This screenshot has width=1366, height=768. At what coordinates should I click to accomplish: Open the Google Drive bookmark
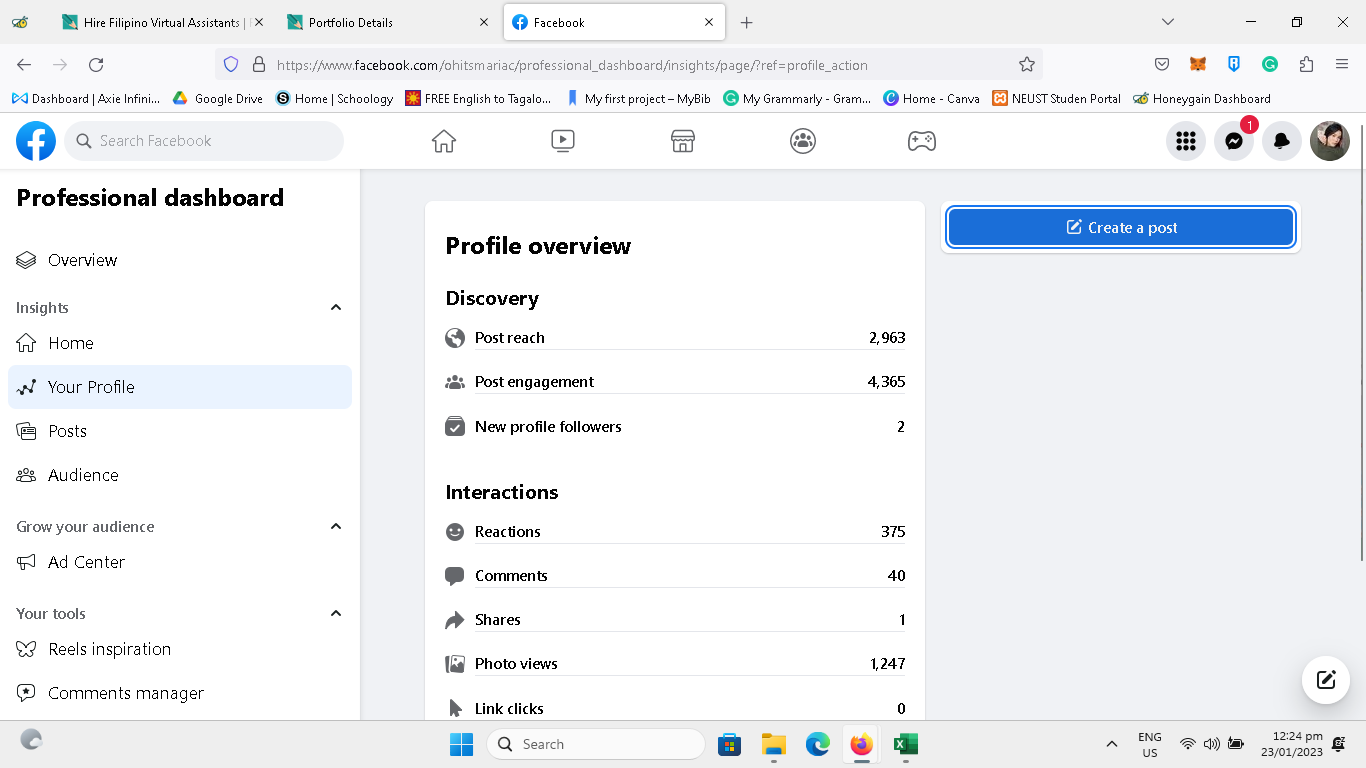point(218,99)
